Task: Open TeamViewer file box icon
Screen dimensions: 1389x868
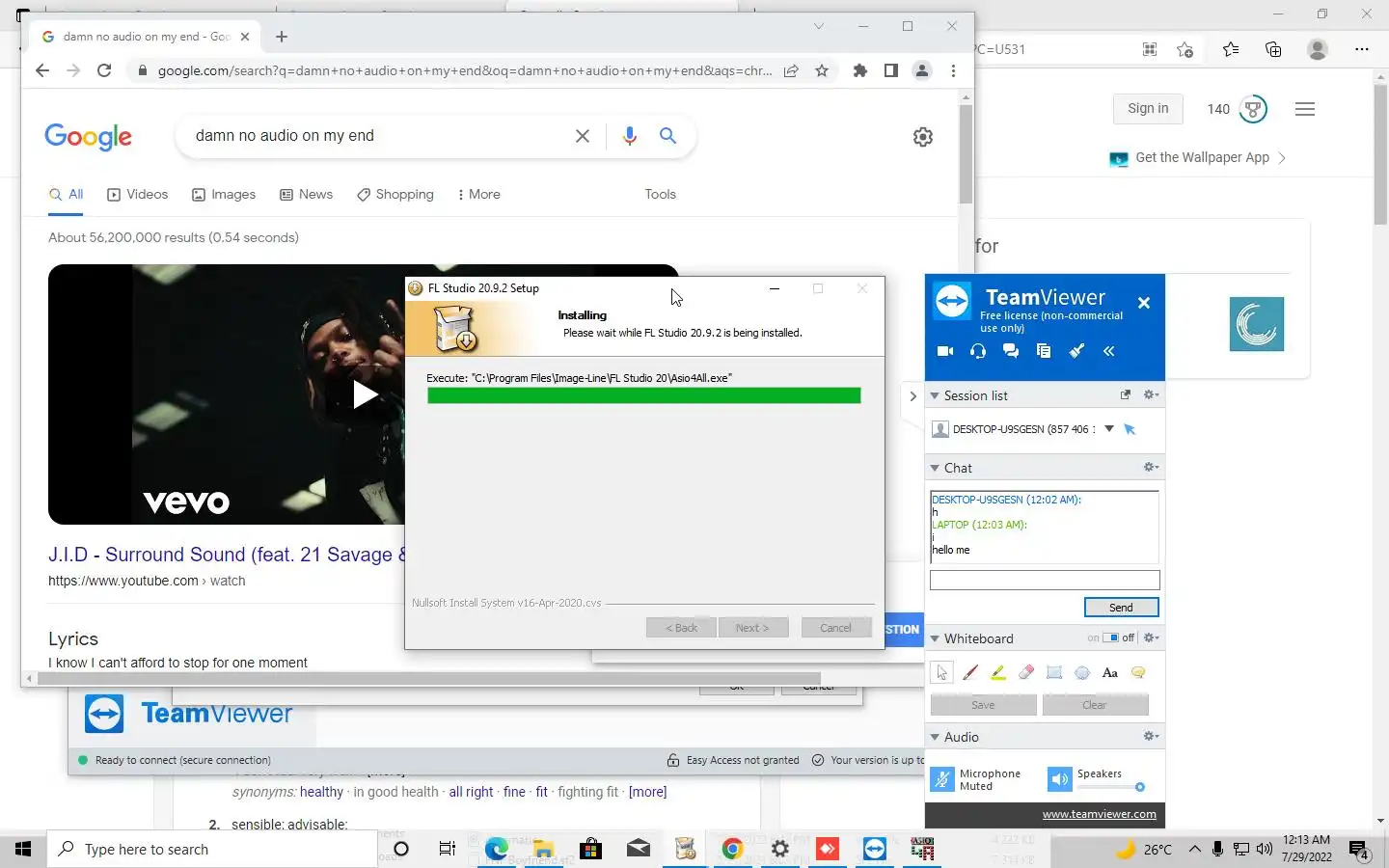Action: [1044, 351]
